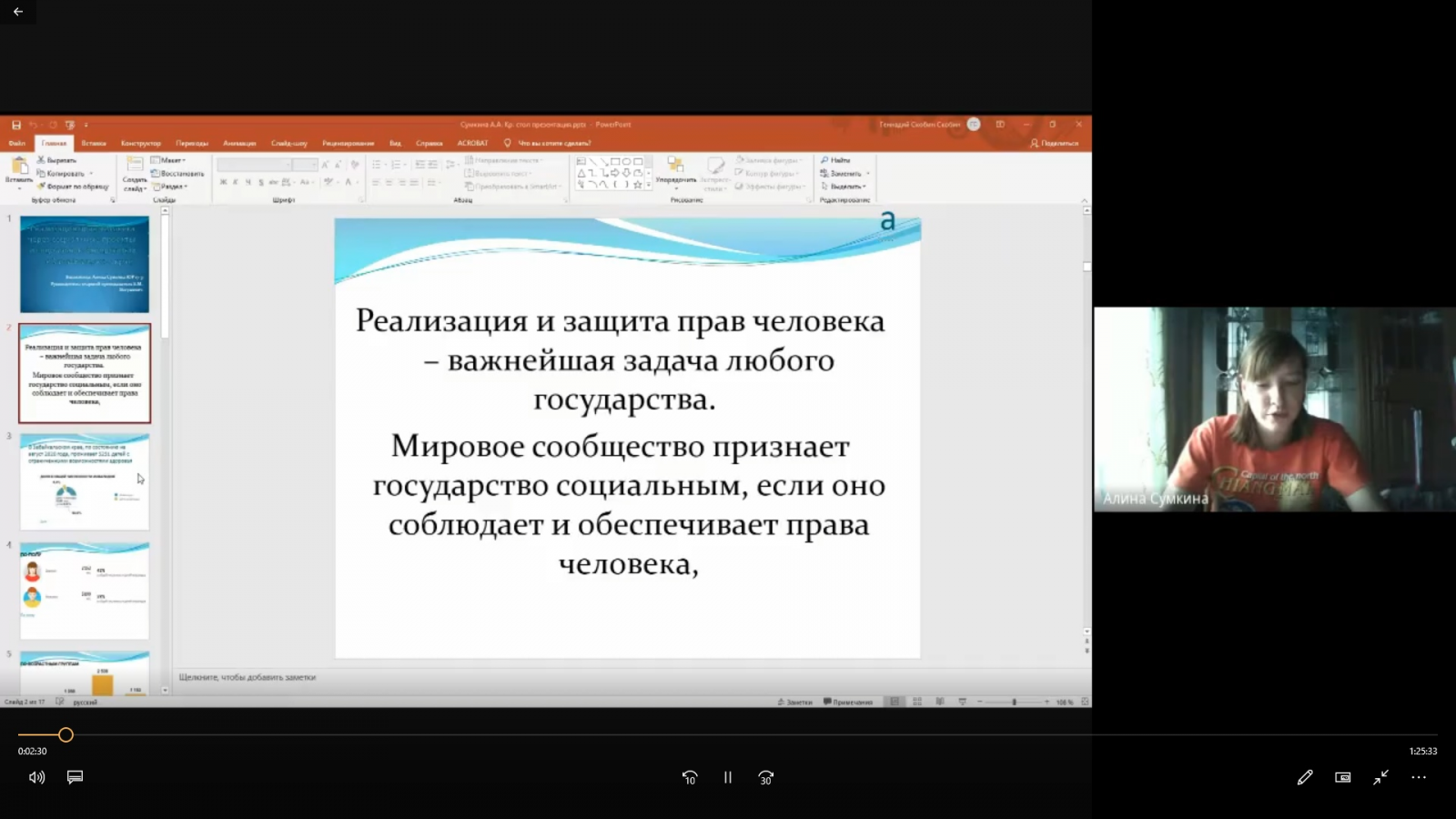Viewport: 1456px width, 819px height.
Task: Open the Переходы ribbon tab
Action: tap(192, 143)
